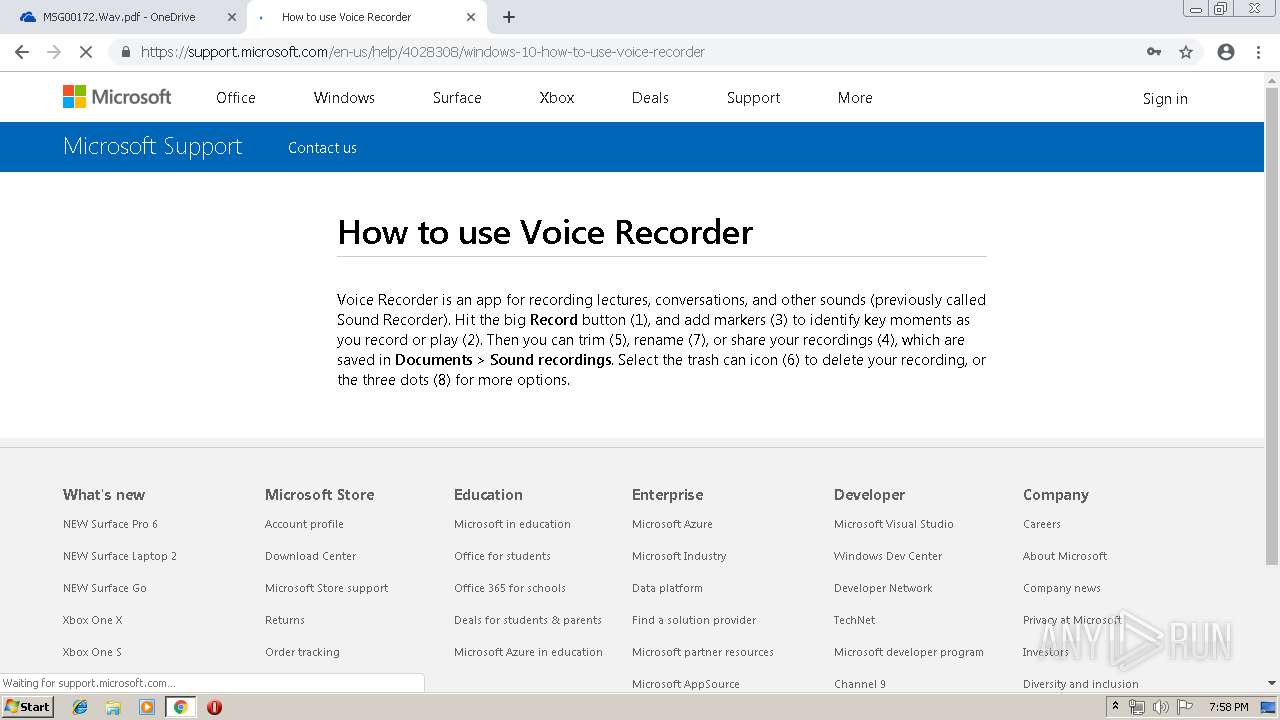Click the Action Center flag tray icon
The height and width of the screenshot is (720, 1280).
[1184, 707]
